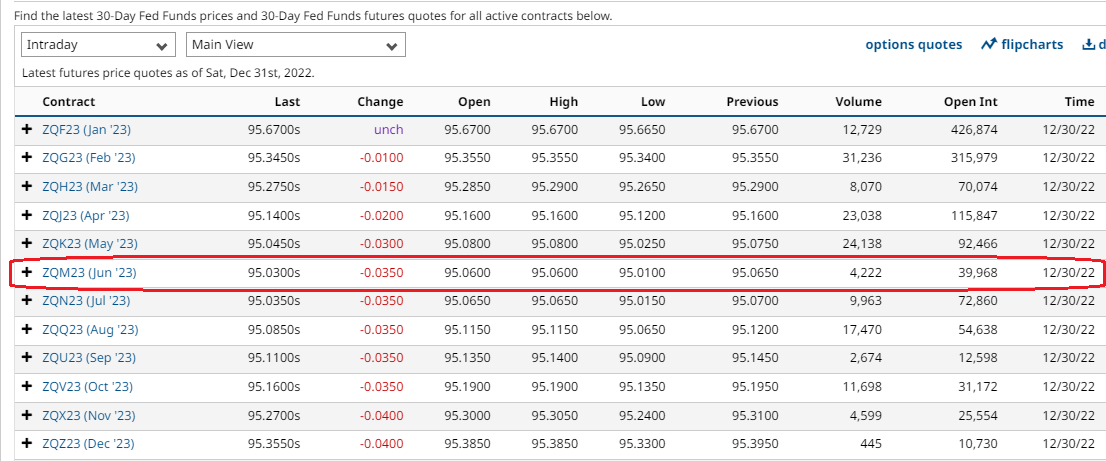Expand the ZQG23 (Feb '23) row plus icon

tap(27, 158)
